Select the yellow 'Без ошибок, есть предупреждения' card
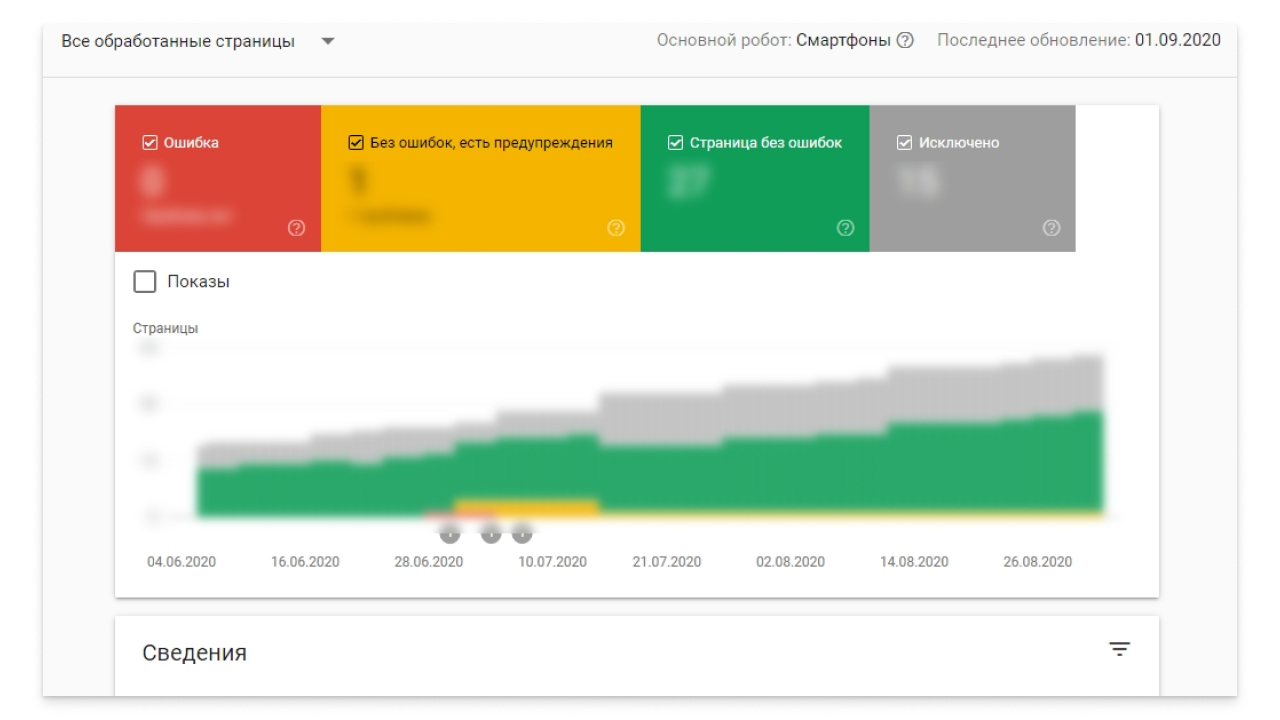The image size is (1280, 720). tap(480, 180)
